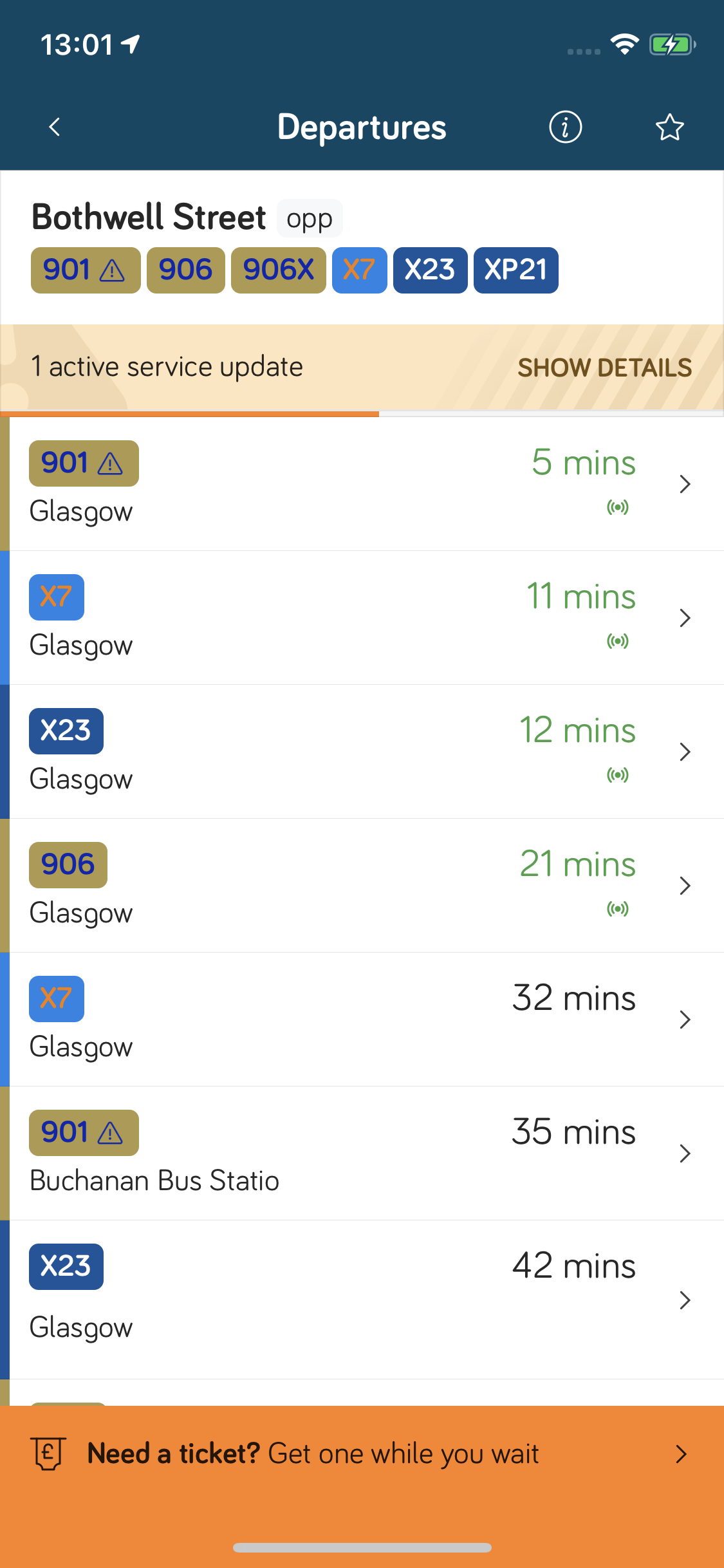Filter departures by the 906X route badge
Image resolution: width=724 pixels, height=1568 pixels.
[x=278, y=270]
